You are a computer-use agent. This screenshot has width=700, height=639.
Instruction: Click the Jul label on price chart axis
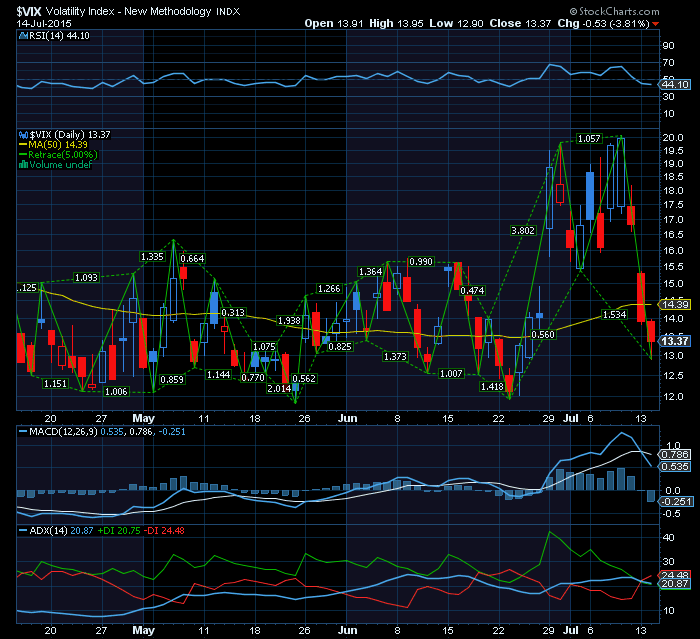click(x=570, y=418)
